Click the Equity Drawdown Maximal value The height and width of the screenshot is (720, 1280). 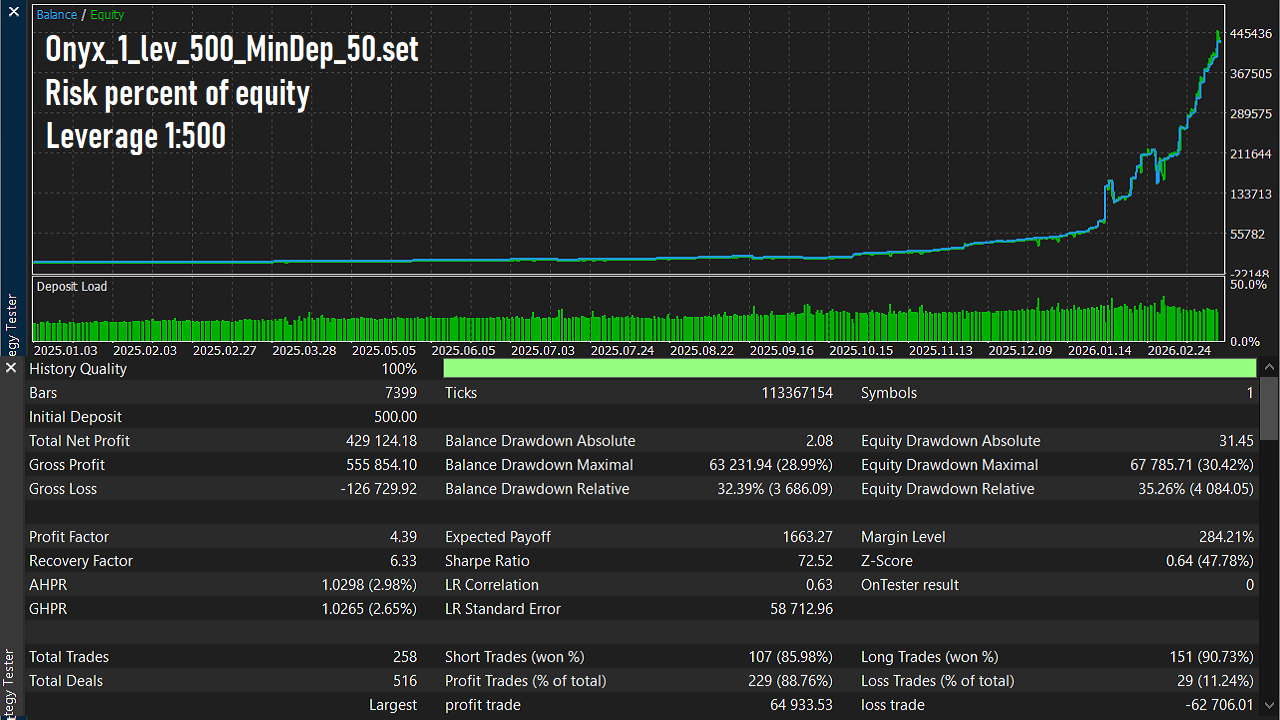[1191, 465]
